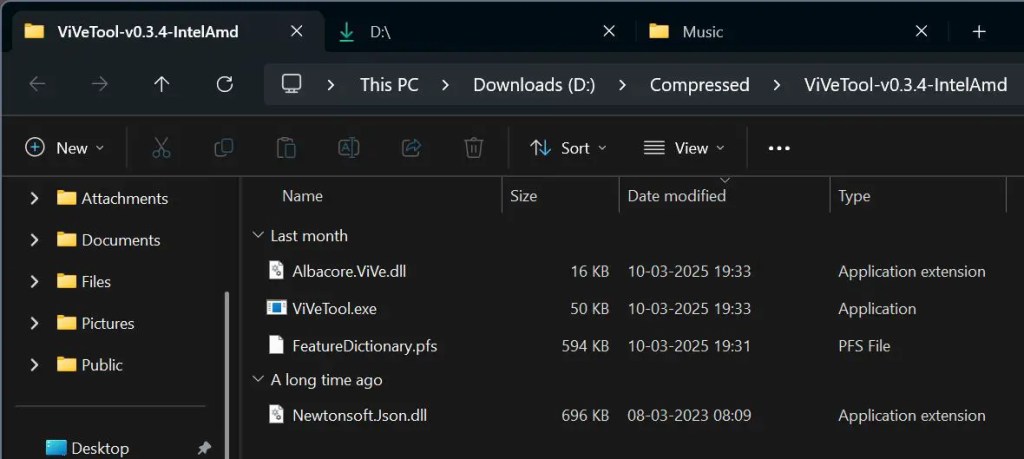Close the ViVeTool-v0.3.4-IntelAmd tab
The image size is (1024, 459).
296,31
